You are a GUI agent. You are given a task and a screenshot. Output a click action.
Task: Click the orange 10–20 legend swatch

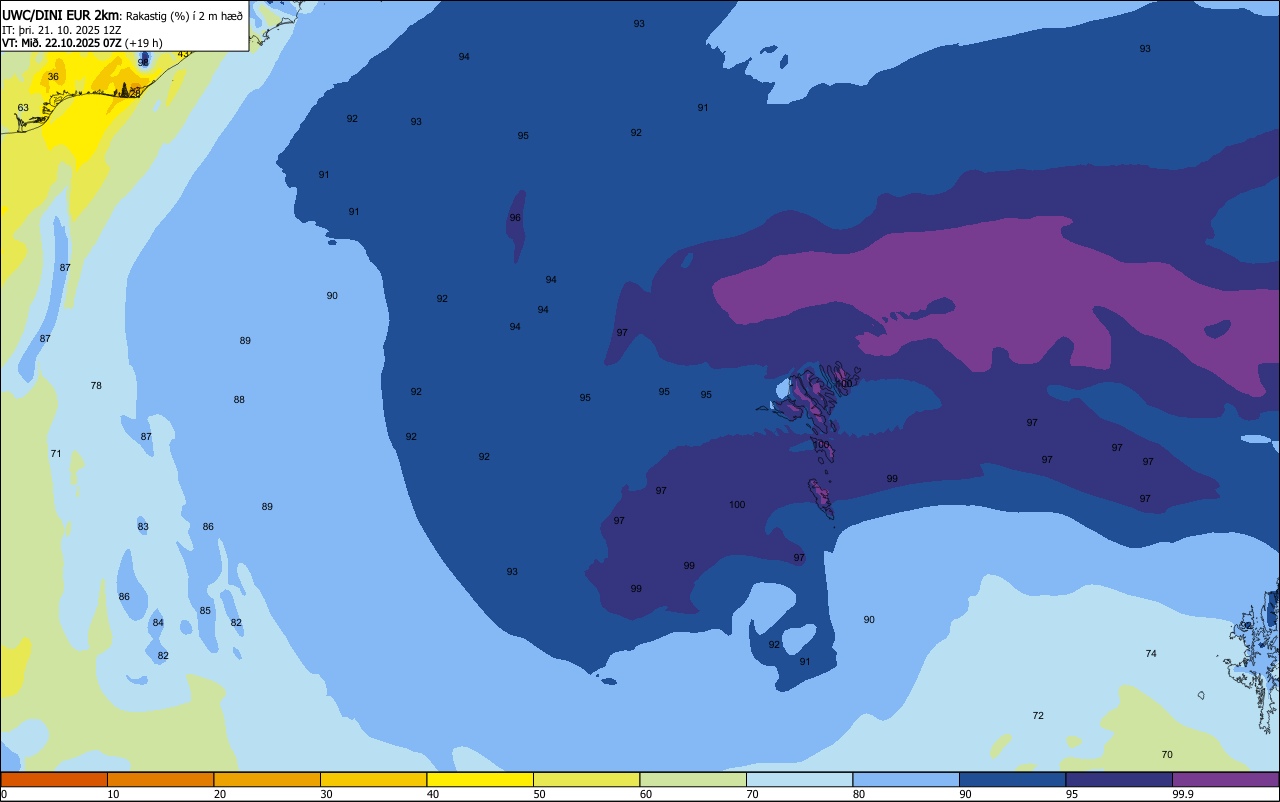tap(161, 779)
